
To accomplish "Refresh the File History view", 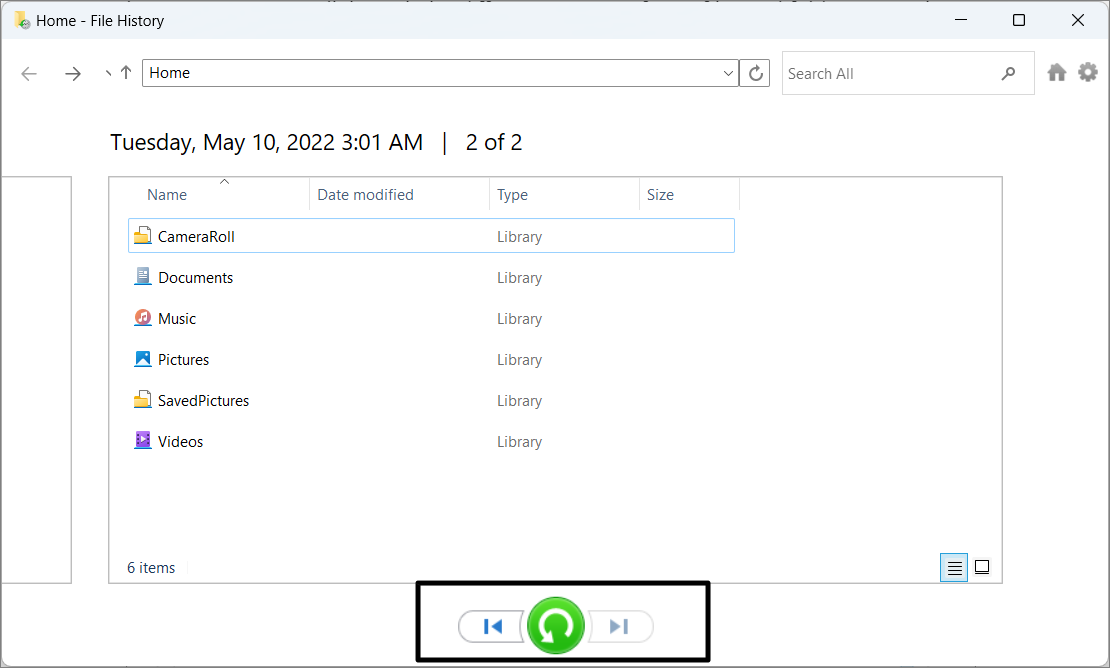I will point(755,73).
